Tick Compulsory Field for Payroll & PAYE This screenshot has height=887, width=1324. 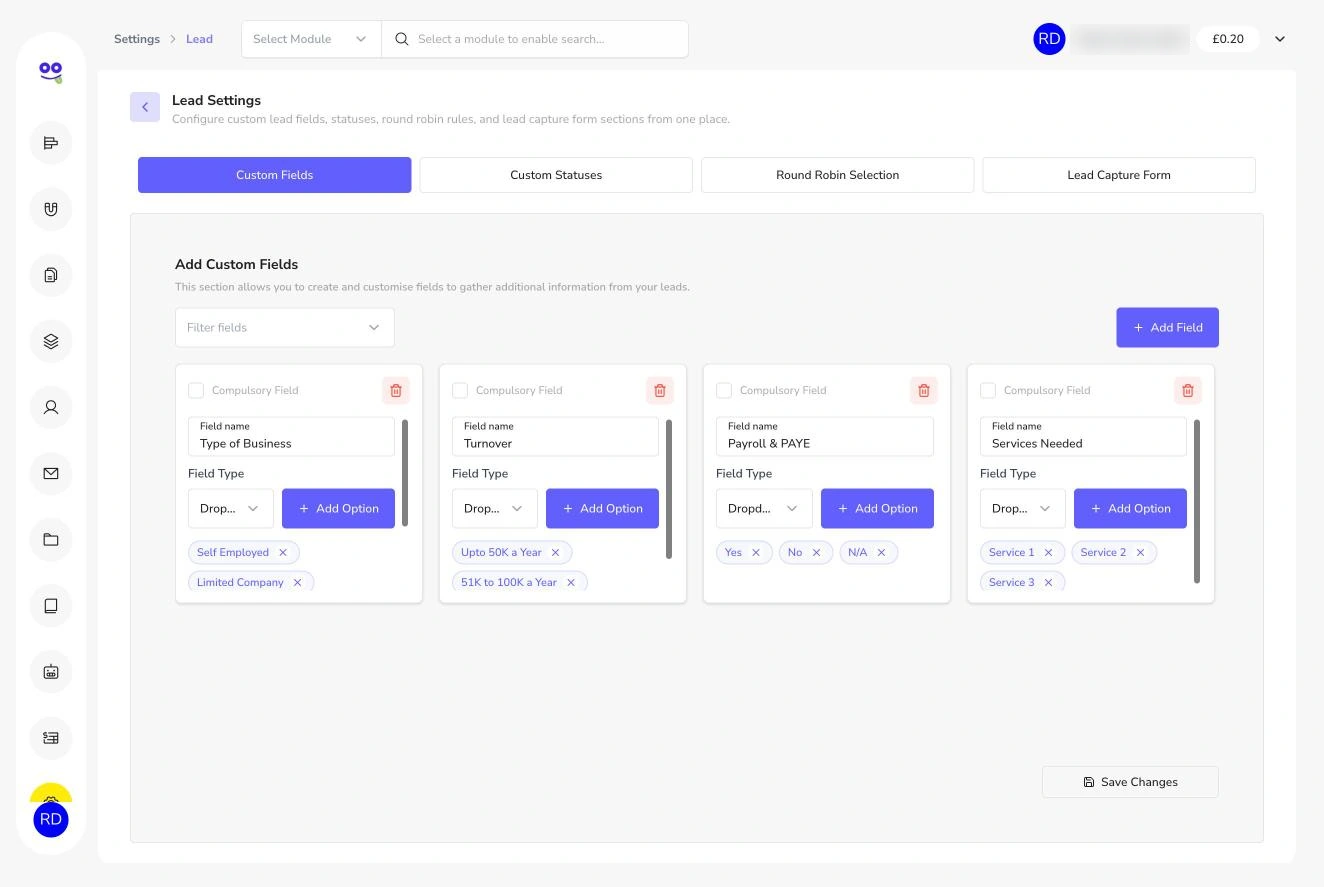[x=724, y=390]
